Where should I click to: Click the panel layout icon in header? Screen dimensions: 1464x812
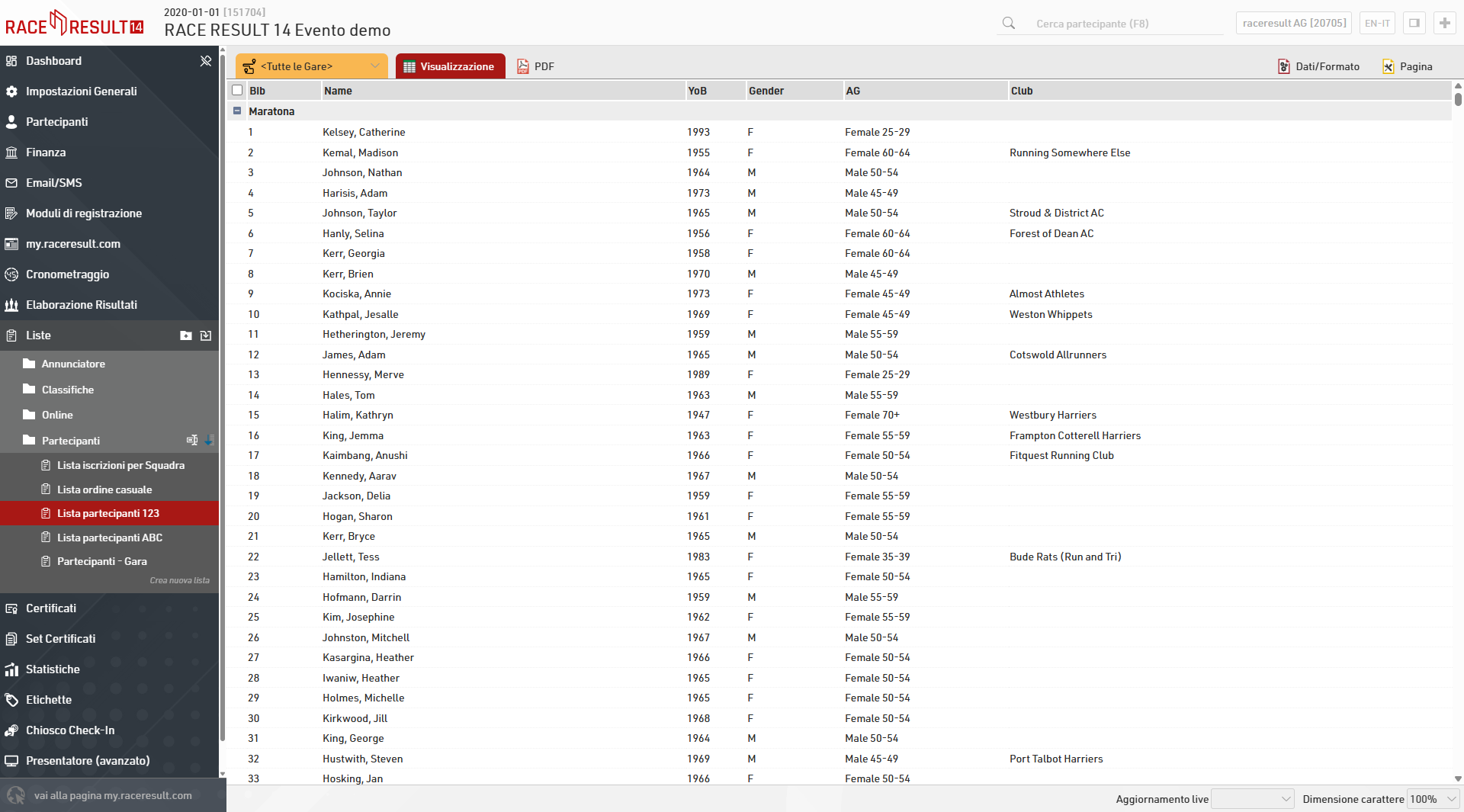[x=1414, y=23]
